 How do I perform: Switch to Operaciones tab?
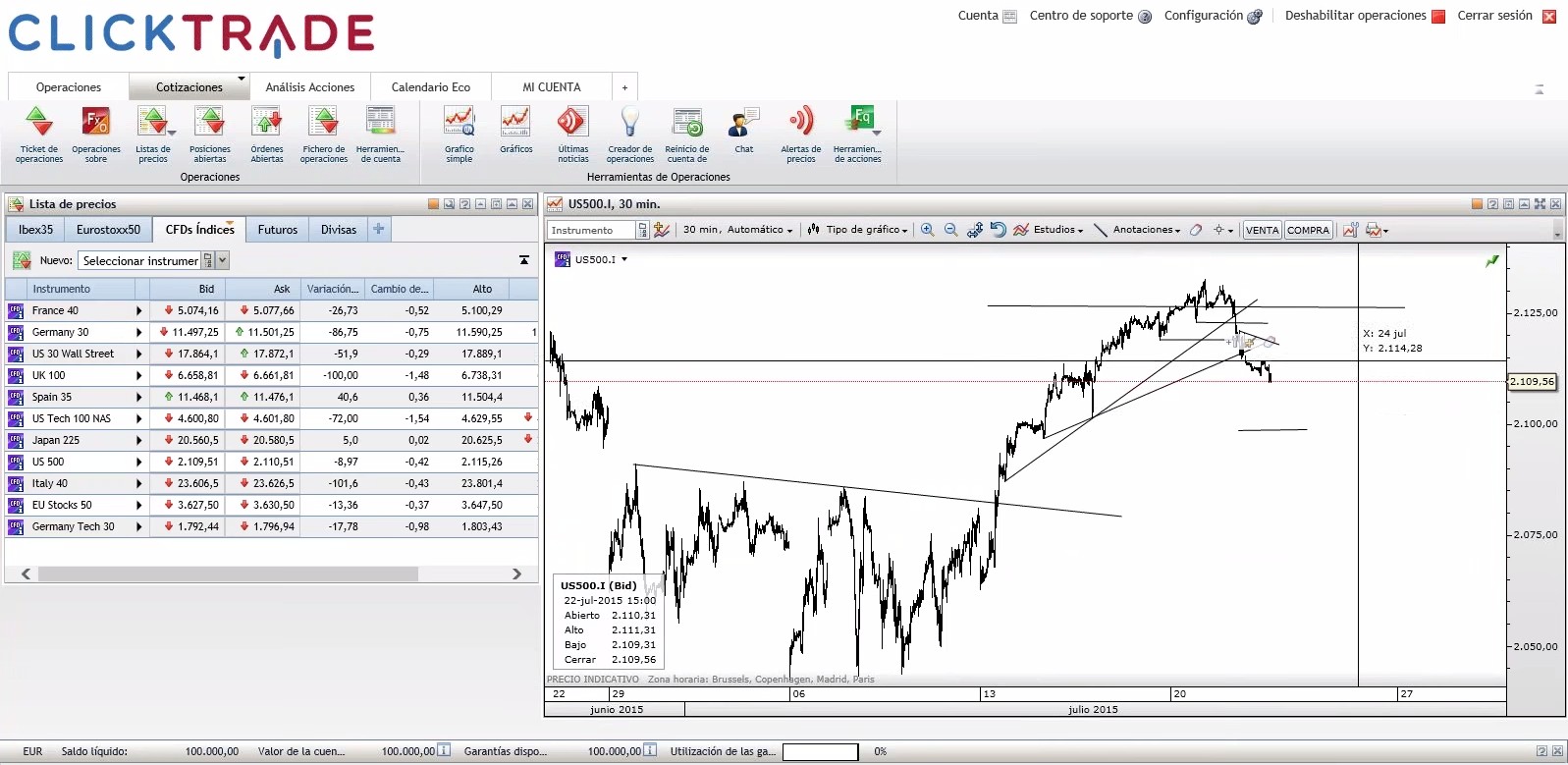point(68,86)
